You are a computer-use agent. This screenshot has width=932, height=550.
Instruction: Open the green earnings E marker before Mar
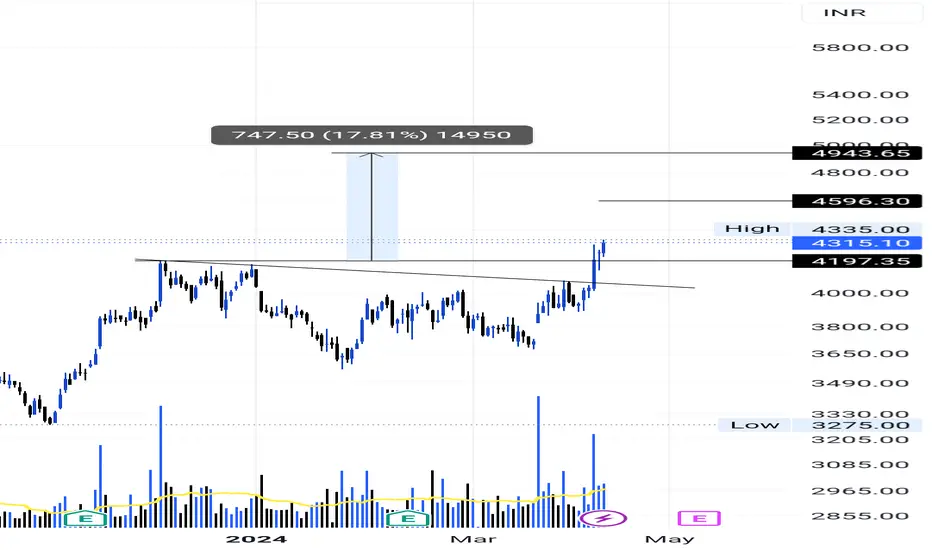pyautogui.click(x=408, y=518)
